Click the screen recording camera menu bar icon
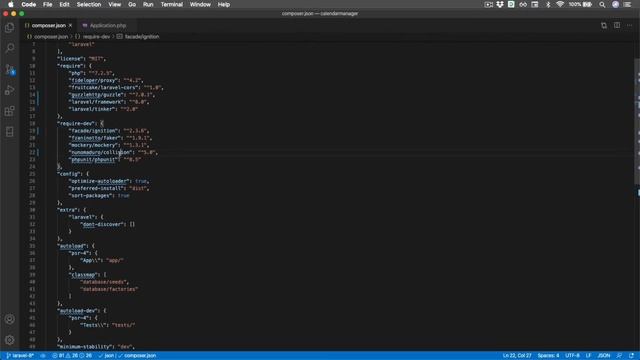Screen dimensions: 640x360 pyautogui.click(x=488, y=4)
